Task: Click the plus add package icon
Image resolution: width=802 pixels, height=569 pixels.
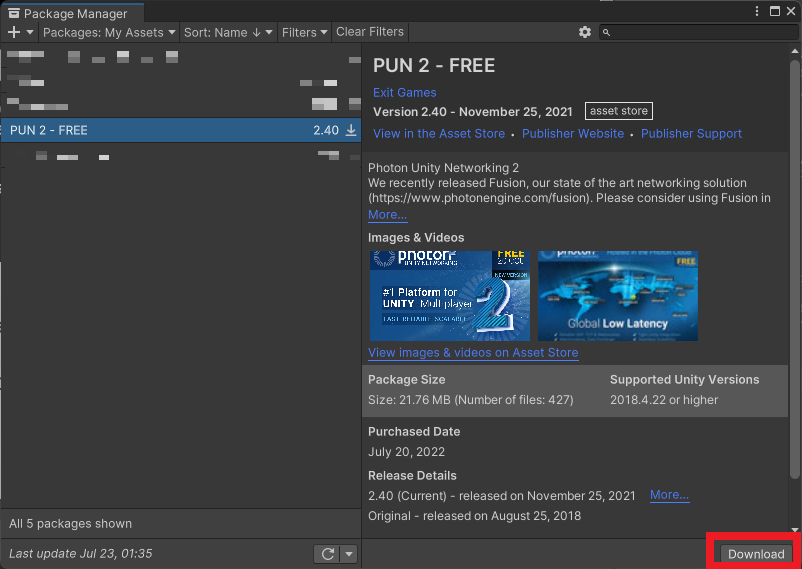Action: click(14, 32)
